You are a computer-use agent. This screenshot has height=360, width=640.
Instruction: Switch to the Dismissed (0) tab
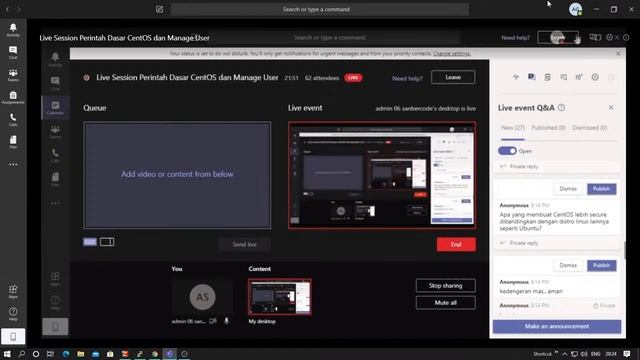[x=589, y=128]
